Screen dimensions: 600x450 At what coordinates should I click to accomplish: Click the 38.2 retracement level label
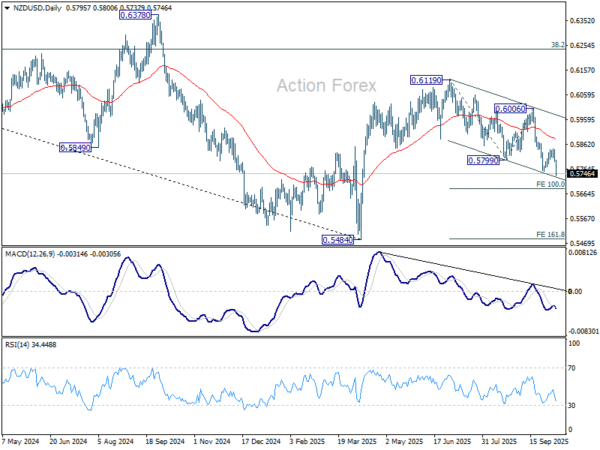click(x=558, y=45)
